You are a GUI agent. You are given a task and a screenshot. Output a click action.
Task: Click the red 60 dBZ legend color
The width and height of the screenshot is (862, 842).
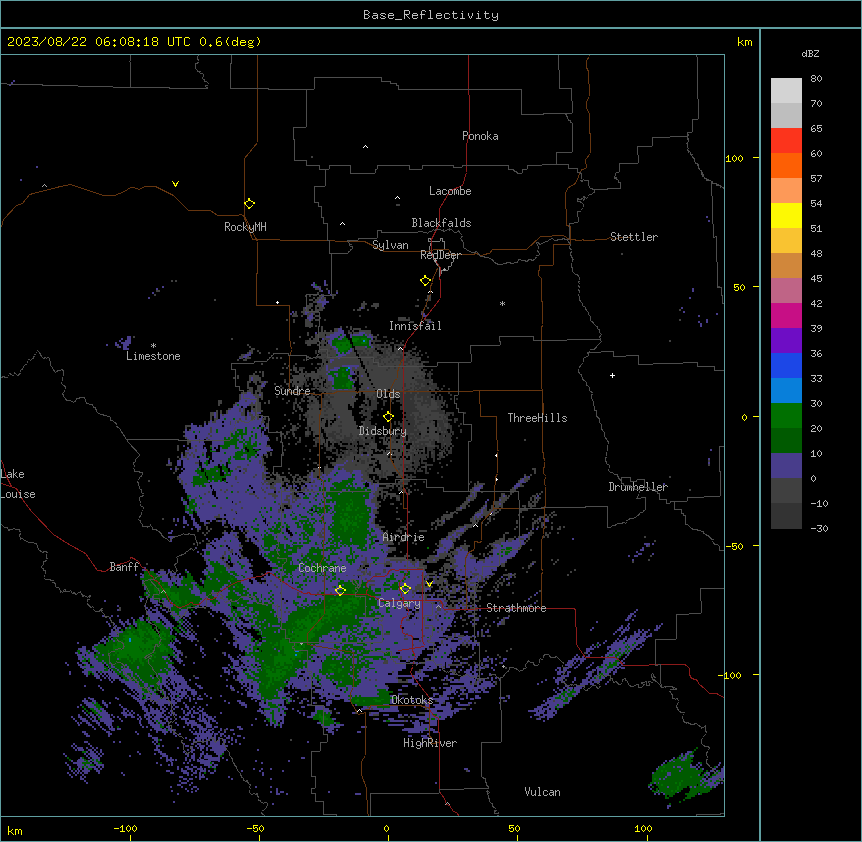[x=786, y=140]
